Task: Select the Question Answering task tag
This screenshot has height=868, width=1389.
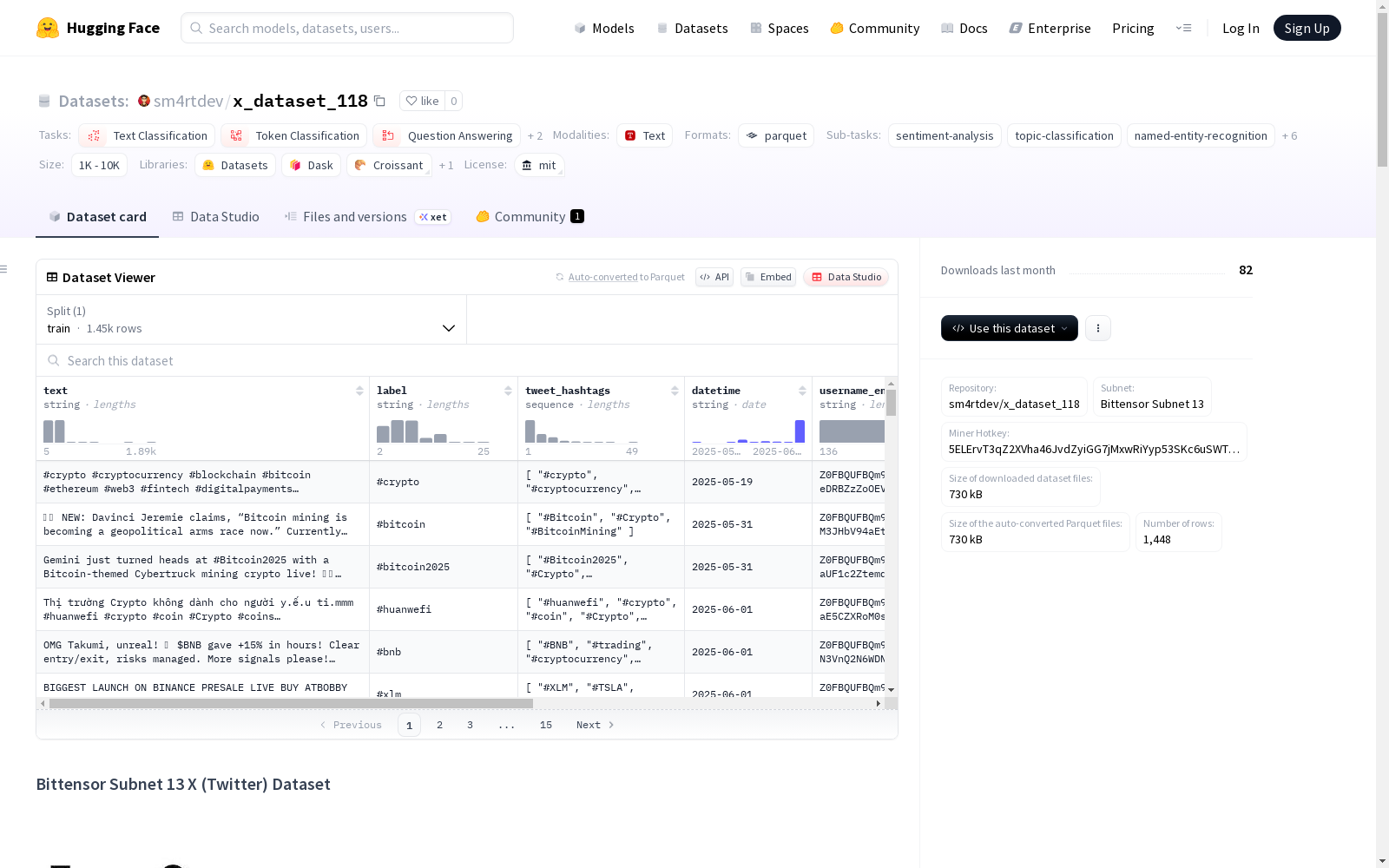Action: click(x=446, y=135)
